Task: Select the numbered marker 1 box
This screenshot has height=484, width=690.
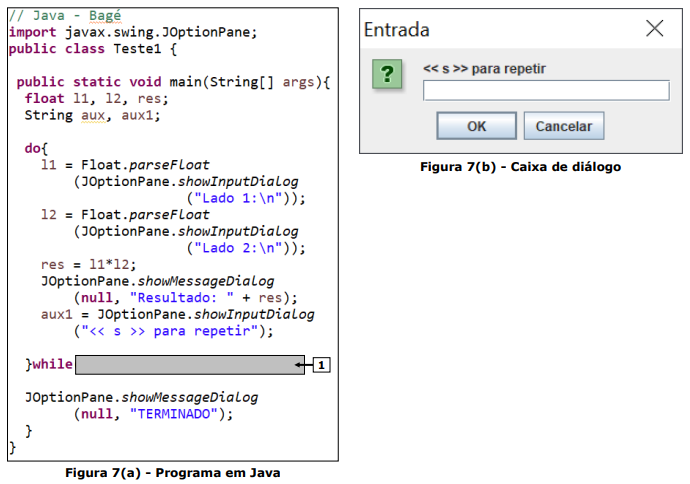Action: pyautogui.click(x=321, y=365)
